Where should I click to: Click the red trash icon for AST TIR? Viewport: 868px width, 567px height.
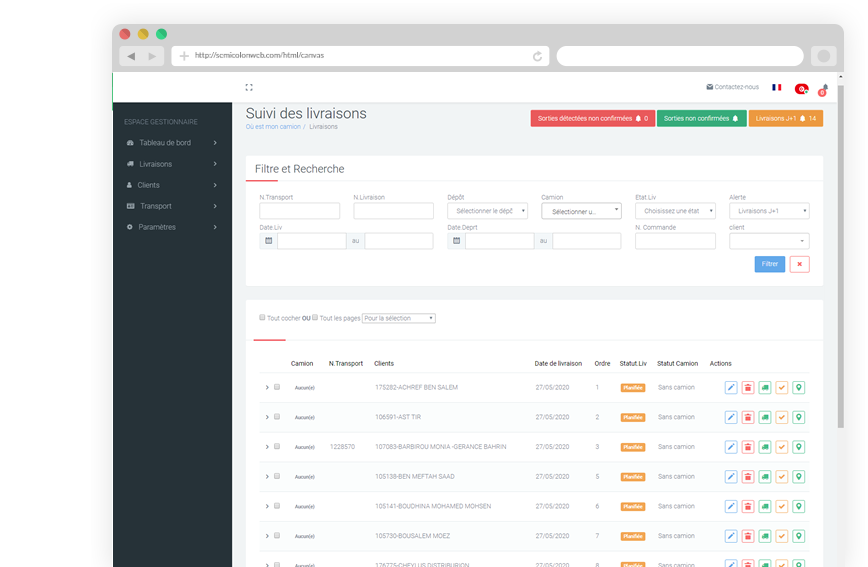(x=748, y=417)
